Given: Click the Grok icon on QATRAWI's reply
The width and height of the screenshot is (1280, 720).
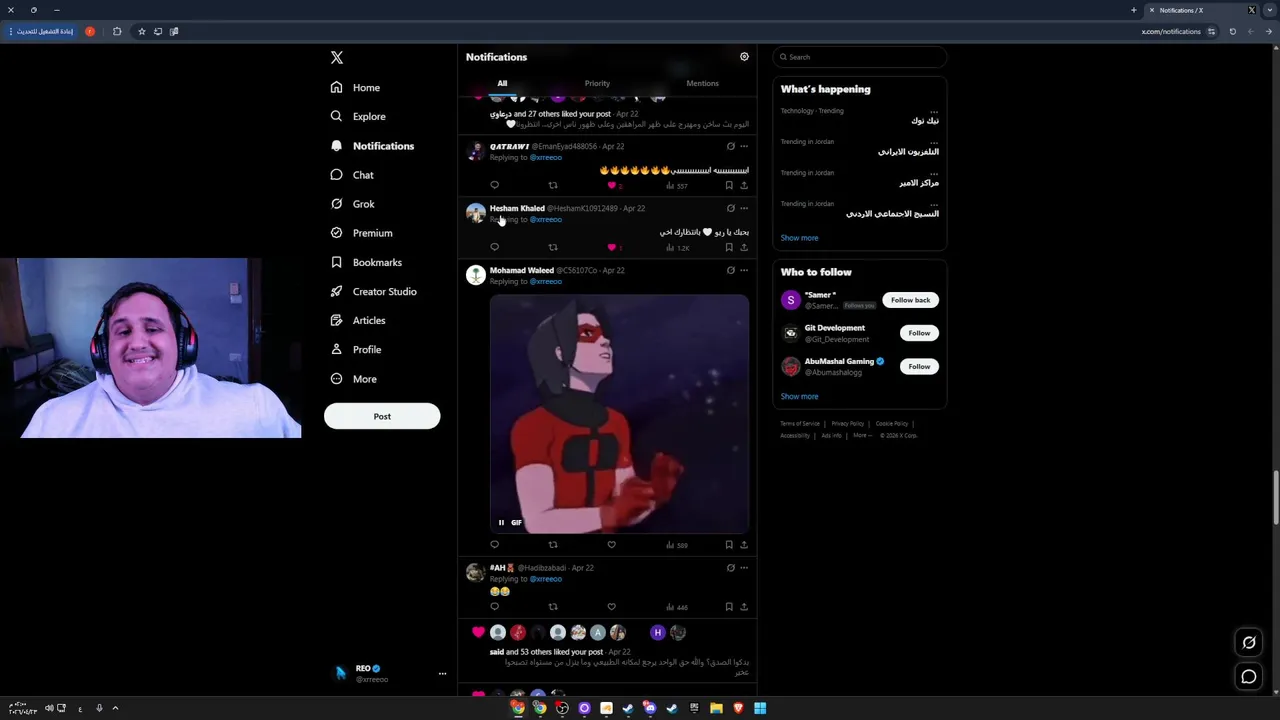Looking at the screenshot, I should coord(730,146).
